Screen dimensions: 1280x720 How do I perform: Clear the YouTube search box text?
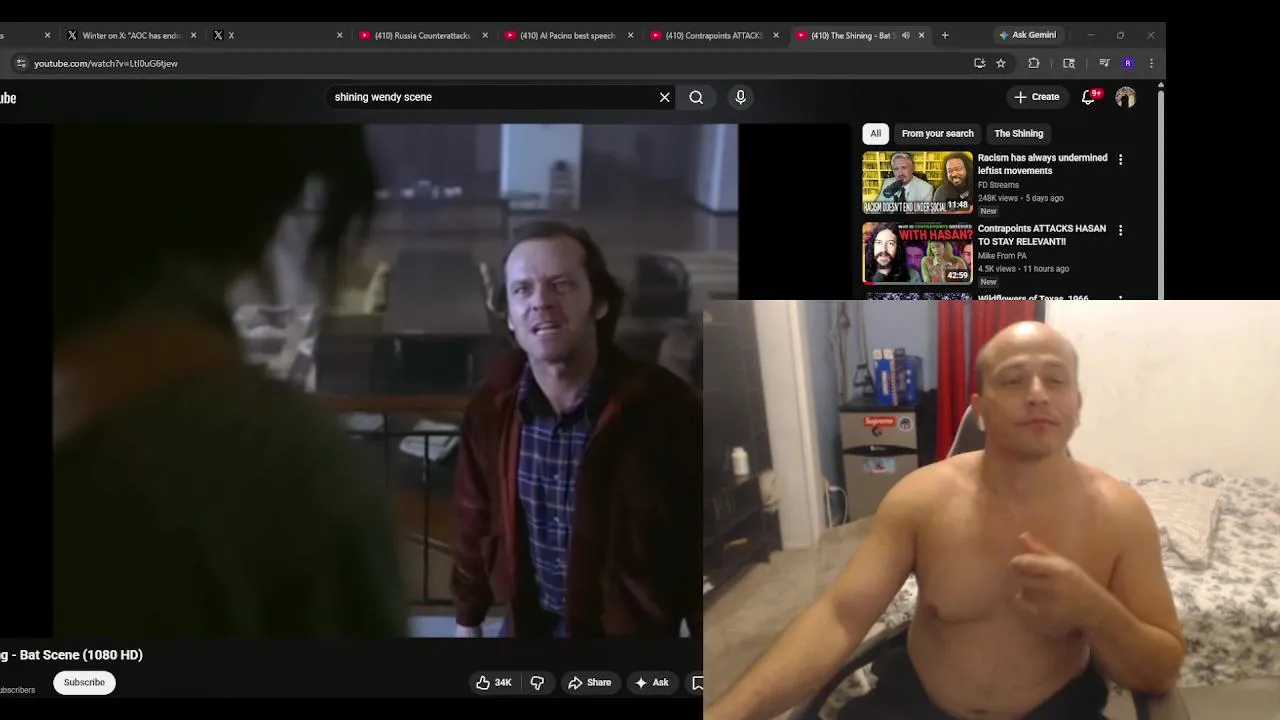point(664,97)
